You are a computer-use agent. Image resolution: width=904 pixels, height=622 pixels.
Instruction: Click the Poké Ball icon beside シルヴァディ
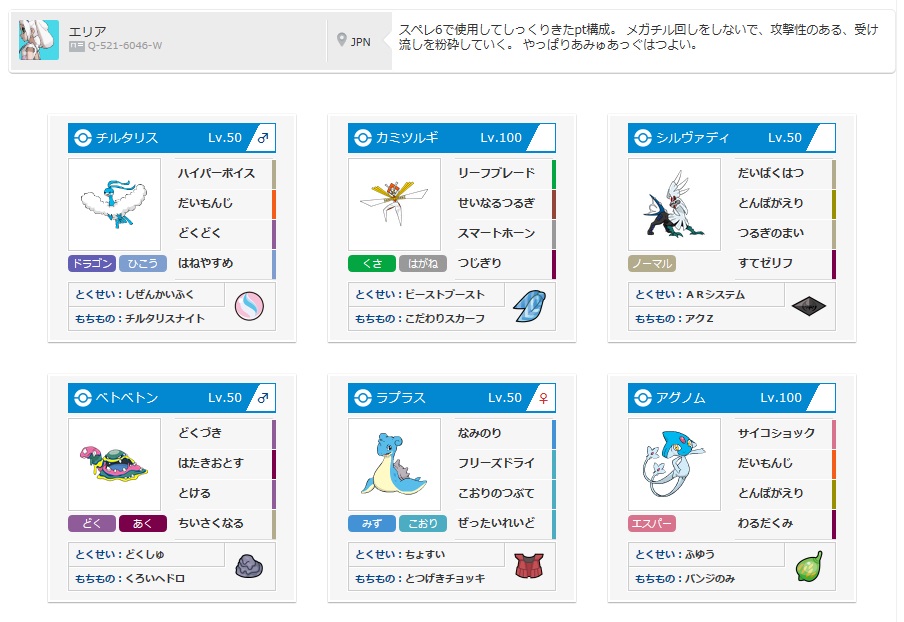pyautogui.click(x=642, y=138)
